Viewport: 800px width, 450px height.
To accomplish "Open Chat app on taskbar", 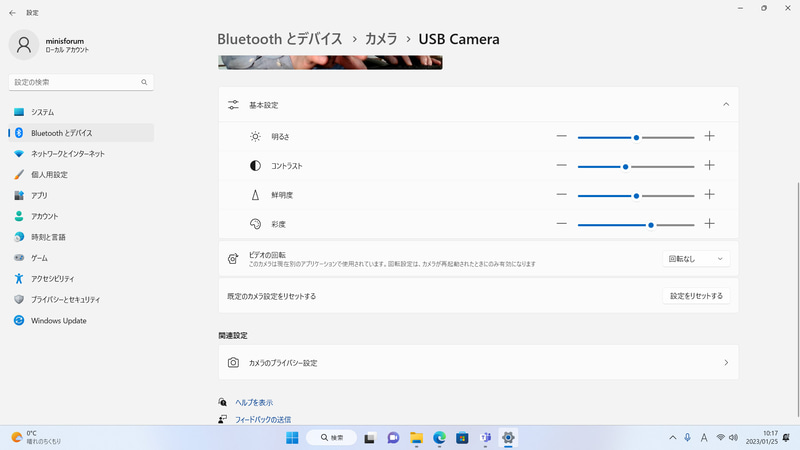I will tap(393, 438).
